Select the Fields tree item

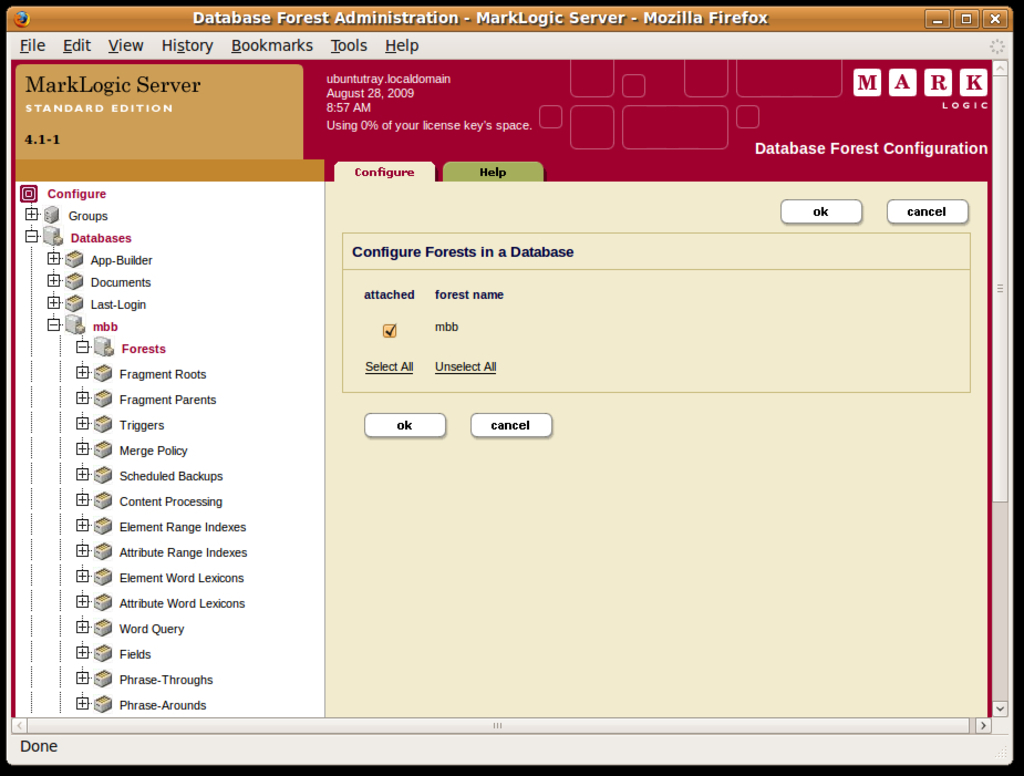pos(135,655)
